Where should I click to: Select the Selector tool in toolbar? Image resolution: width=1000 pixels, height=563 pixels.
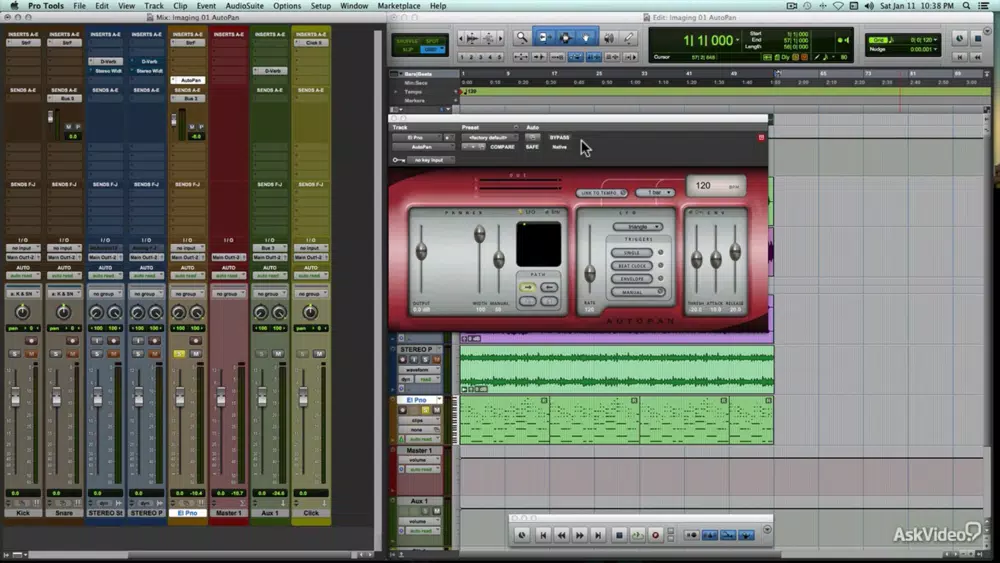point(565,38)
